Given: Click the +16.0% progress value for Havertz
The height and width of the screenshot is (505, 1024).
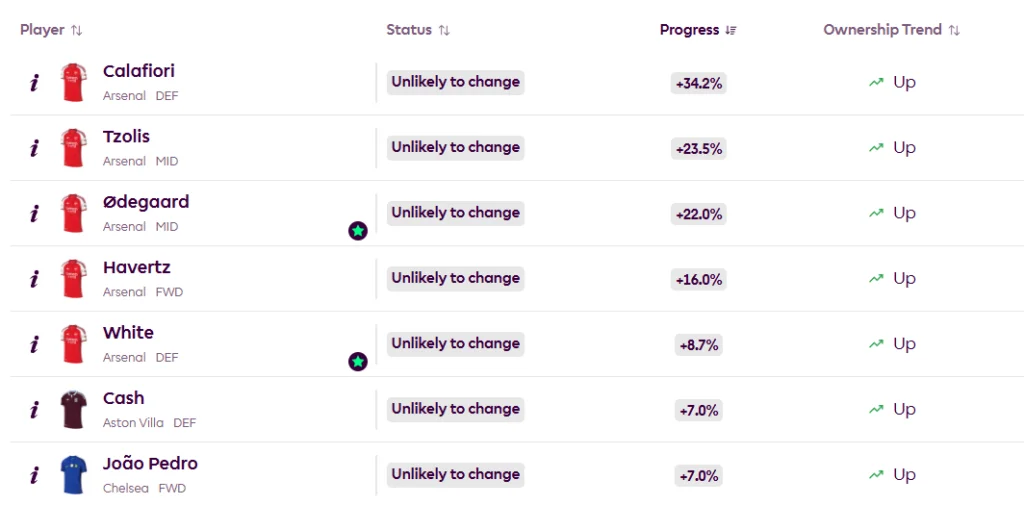Looking at the screenshot, I should click(x=698, y=280).
